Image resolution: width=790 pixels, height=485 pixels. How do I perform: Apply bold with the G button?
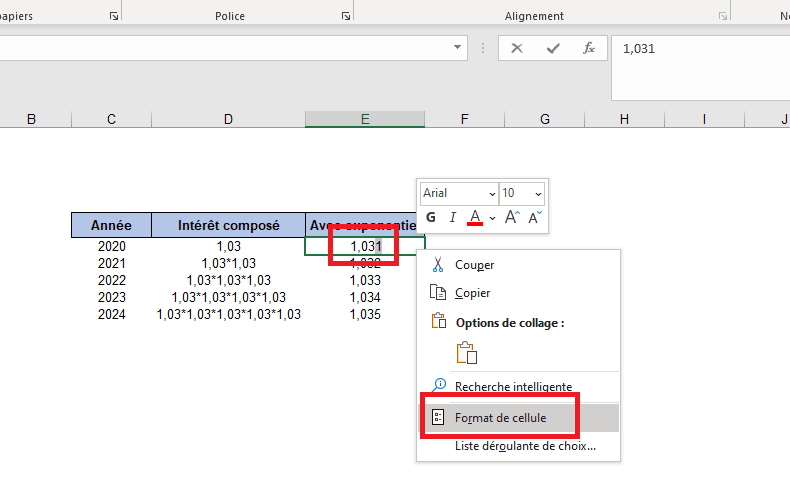tap(431, 218)
